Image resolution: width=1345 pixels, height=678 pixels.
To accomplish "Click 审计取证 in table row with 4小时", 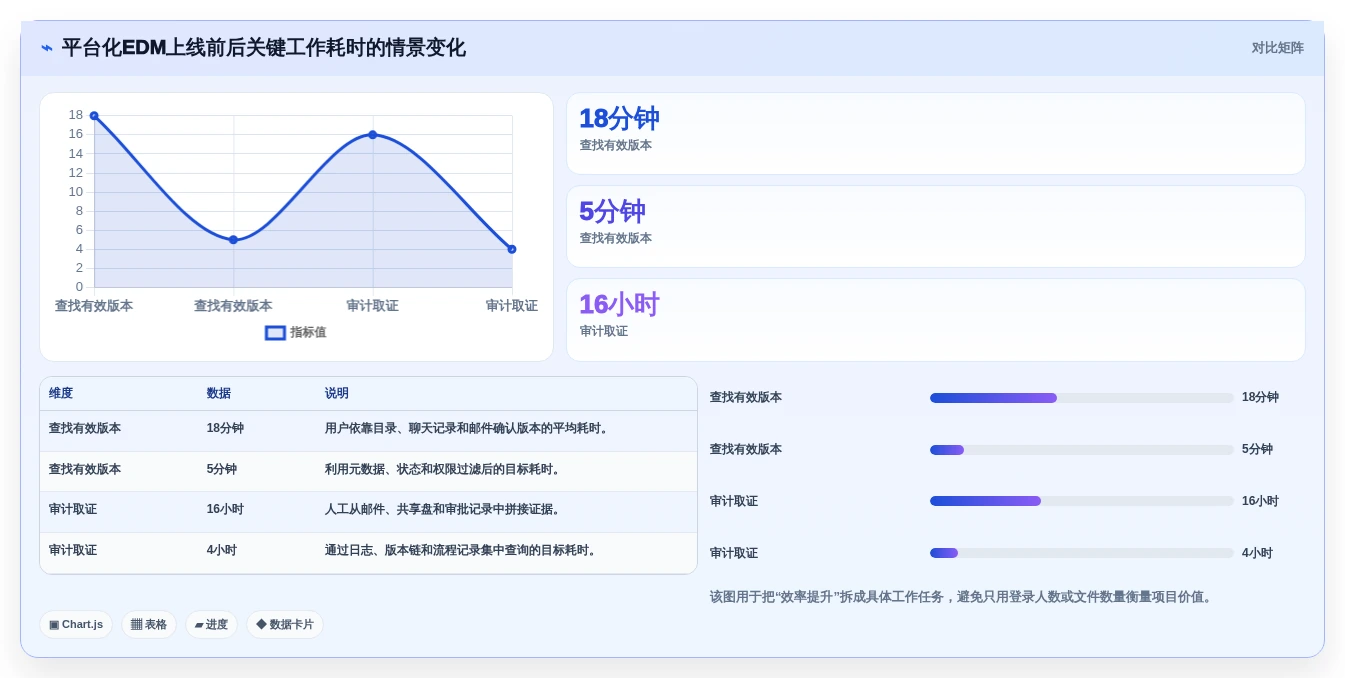I will [x=73, y=551].
